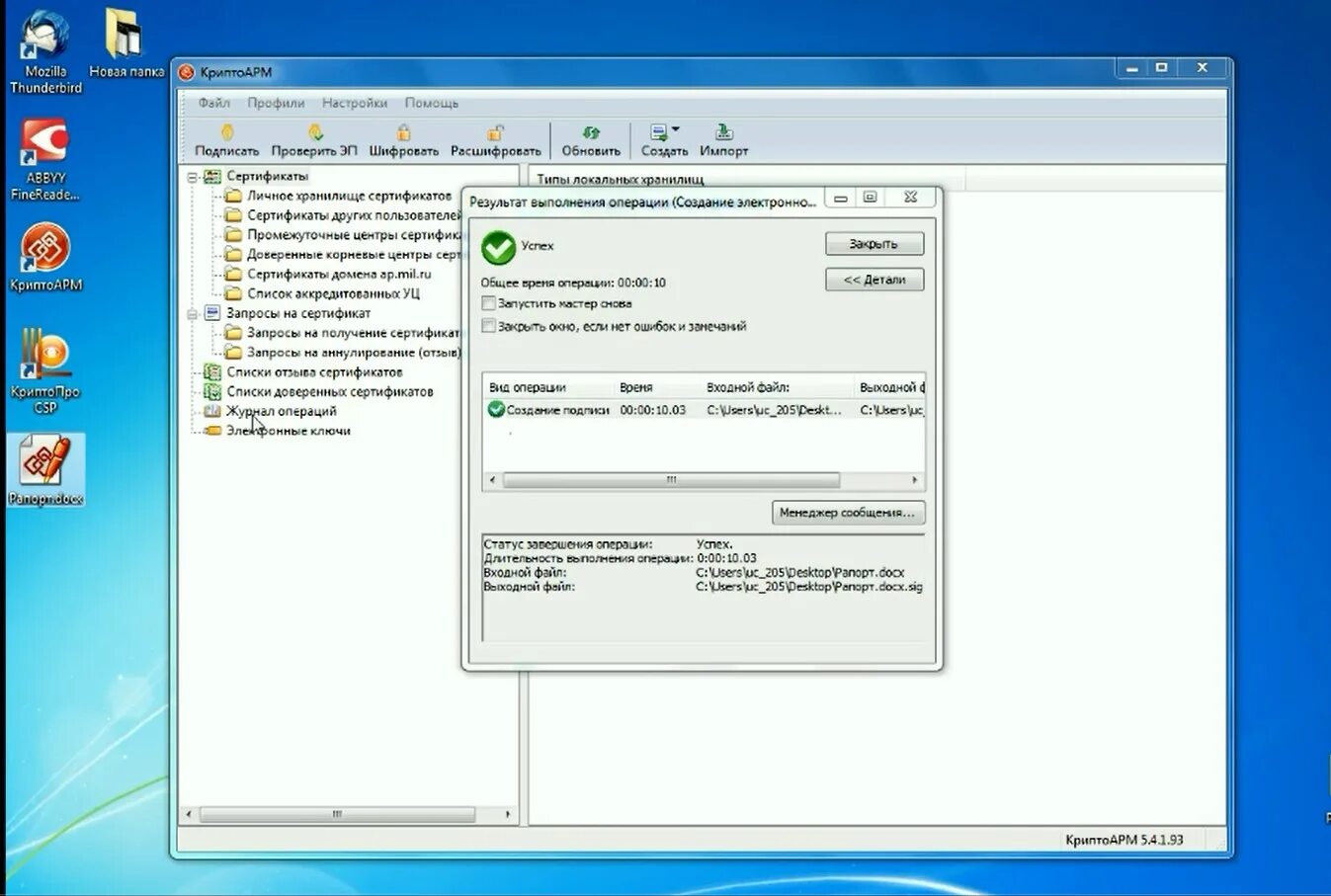Select Списки отзыва сертификатов item
Image resolution: width=1331 pixels, height=896 pixels.
coord(314,372)
